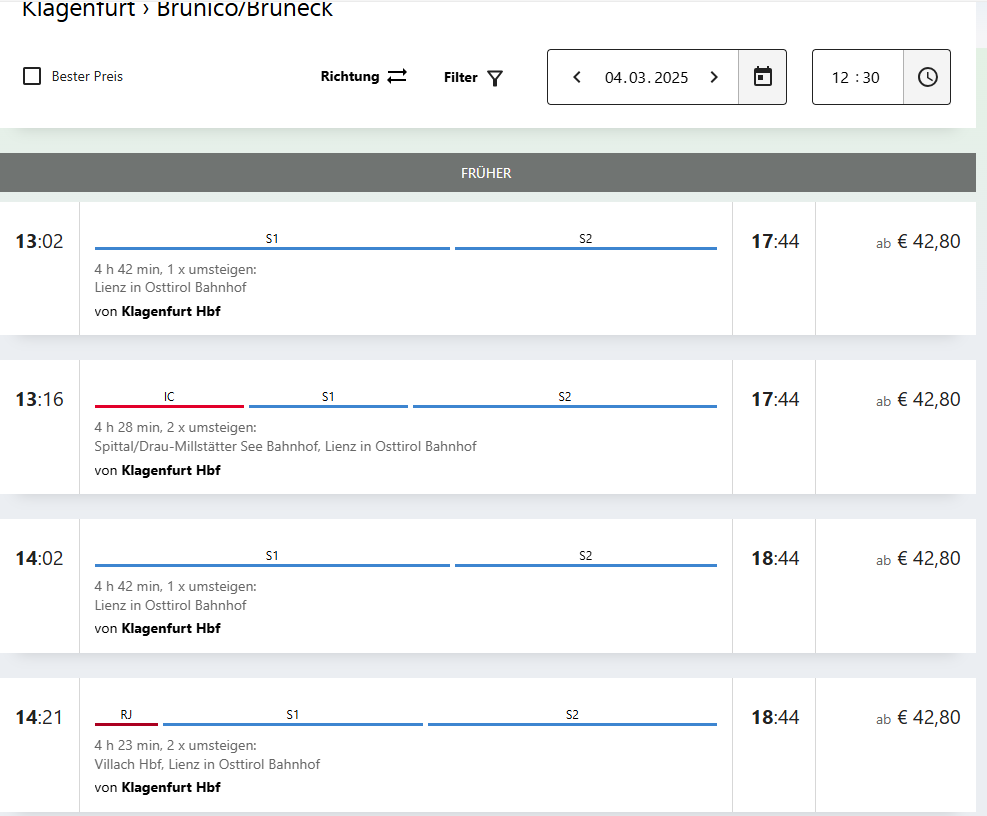The width and height of the screenshot is (987, 816).
Task: Show earlier connections via FRÜHER bar
Action: pos(487,173)
